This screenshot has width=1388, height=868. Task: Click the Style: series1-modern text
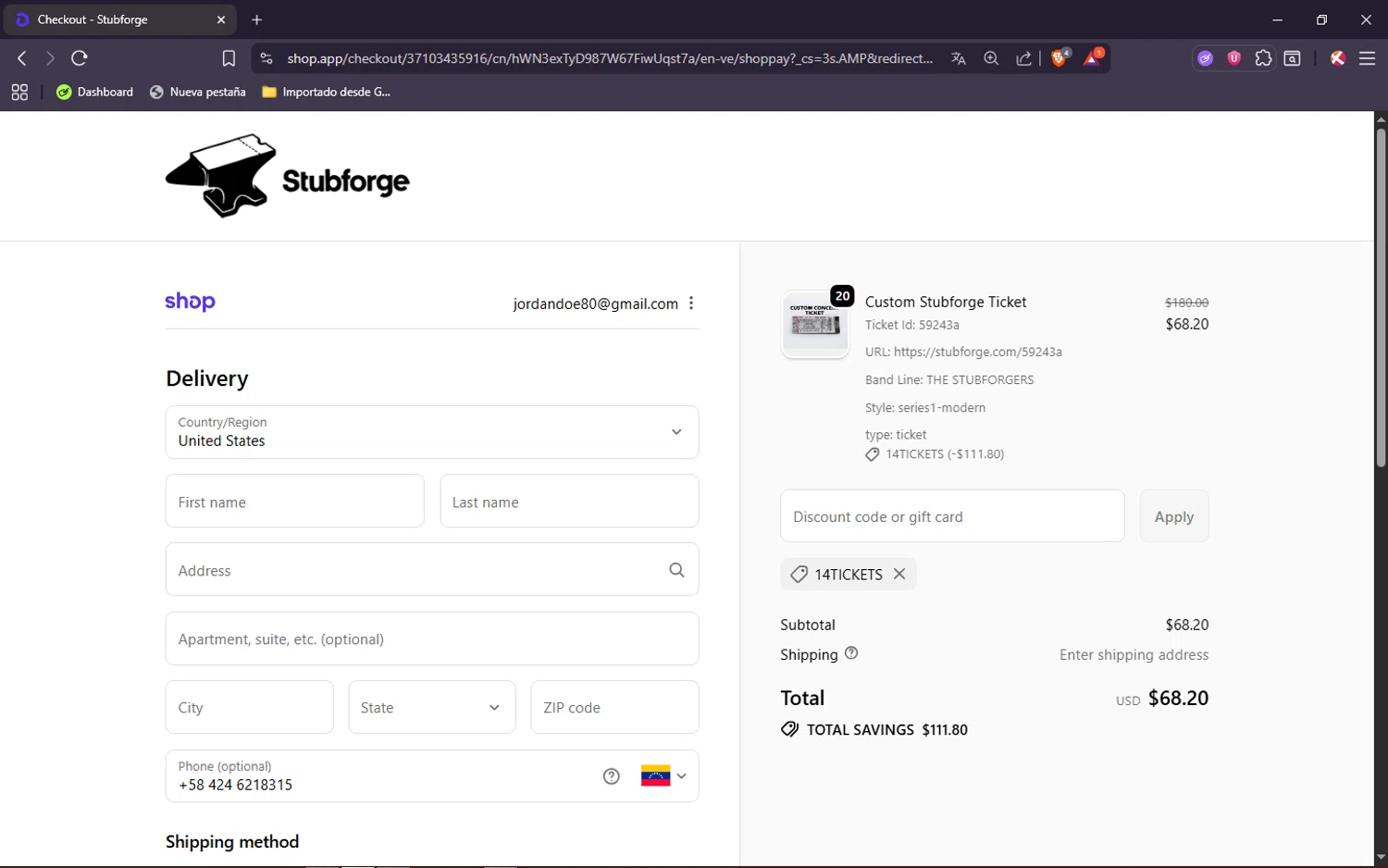925,407
